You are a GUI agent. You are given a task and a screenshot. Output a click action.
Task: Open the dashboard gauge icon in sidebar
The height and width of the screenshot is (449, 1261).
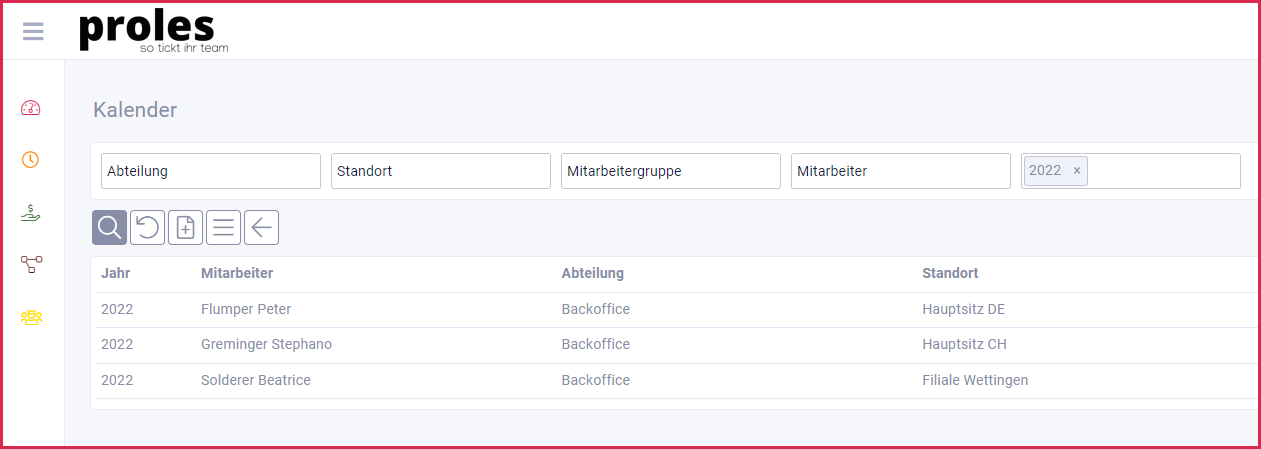[31, 107]
